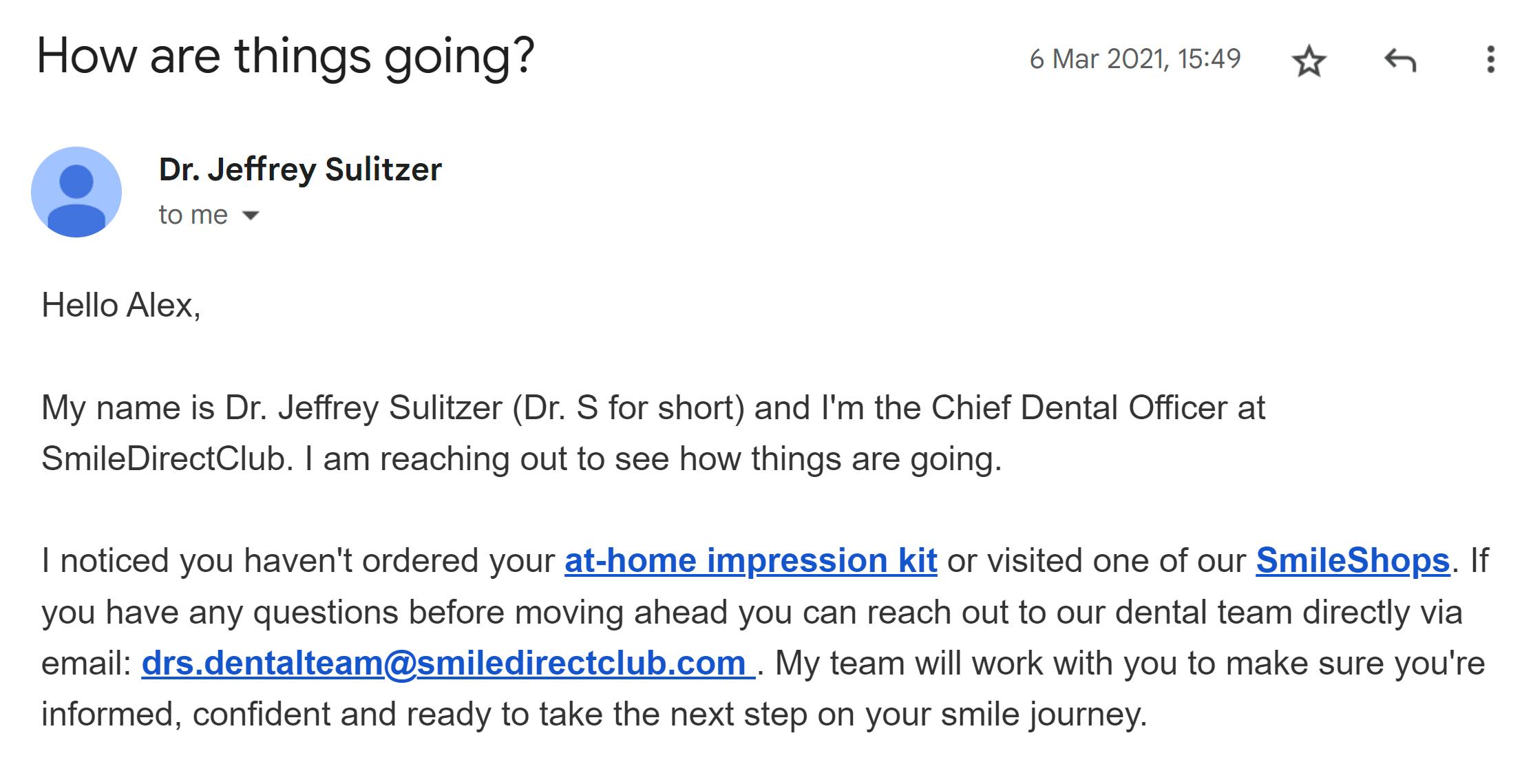Click the "Hello Alex," greeting line

[121, 306]
